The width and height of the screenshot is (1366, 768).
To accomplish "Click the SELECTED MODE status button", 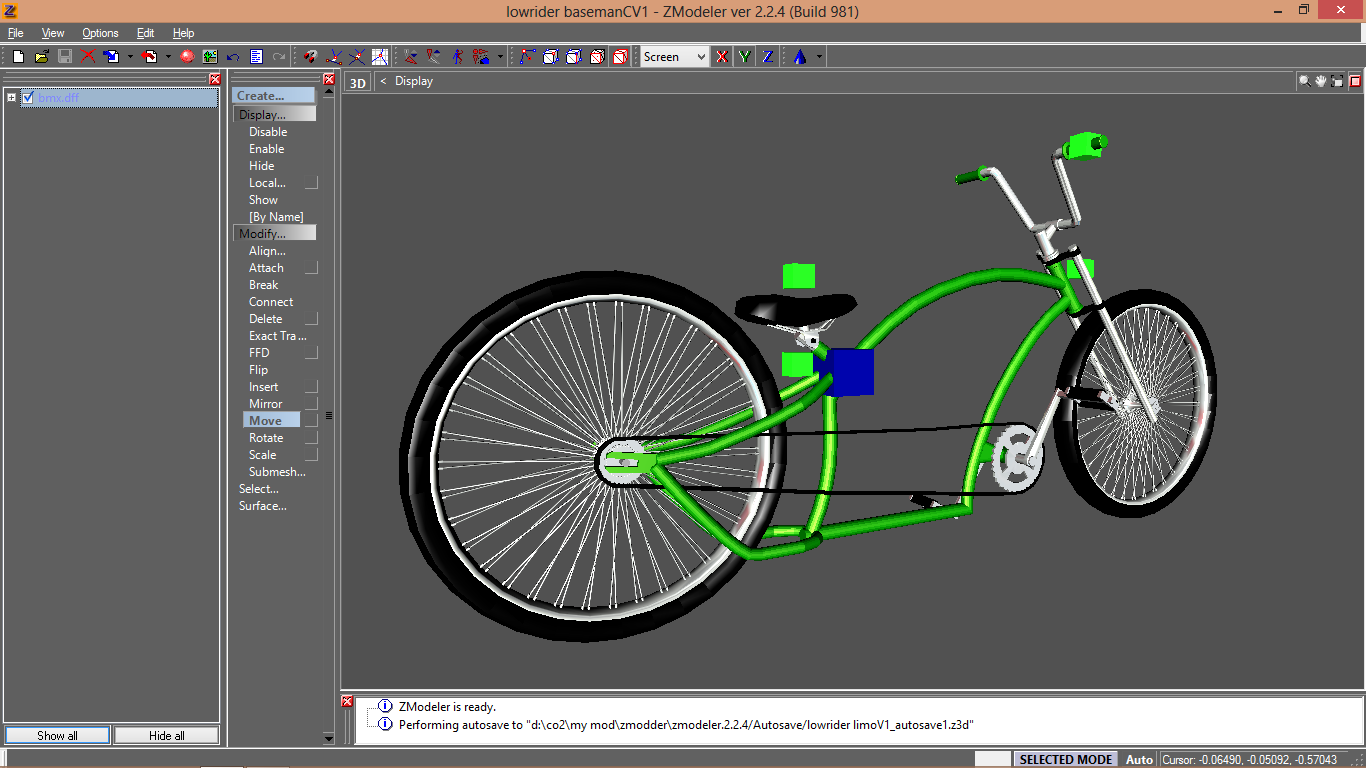I will pos(1066,759).
